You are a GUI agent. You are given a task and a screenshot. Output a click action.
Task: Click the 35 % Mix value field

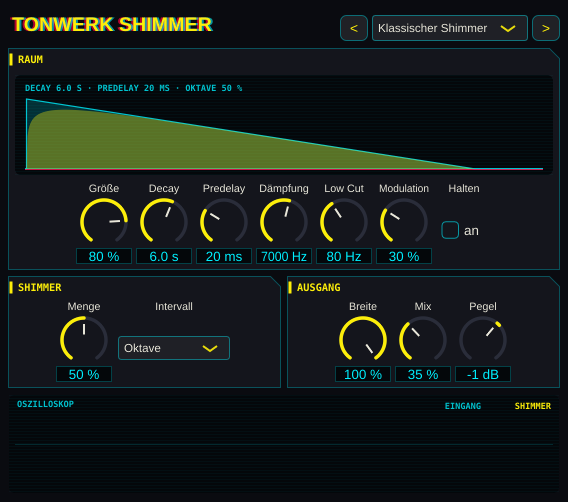[x=423, y=374]
